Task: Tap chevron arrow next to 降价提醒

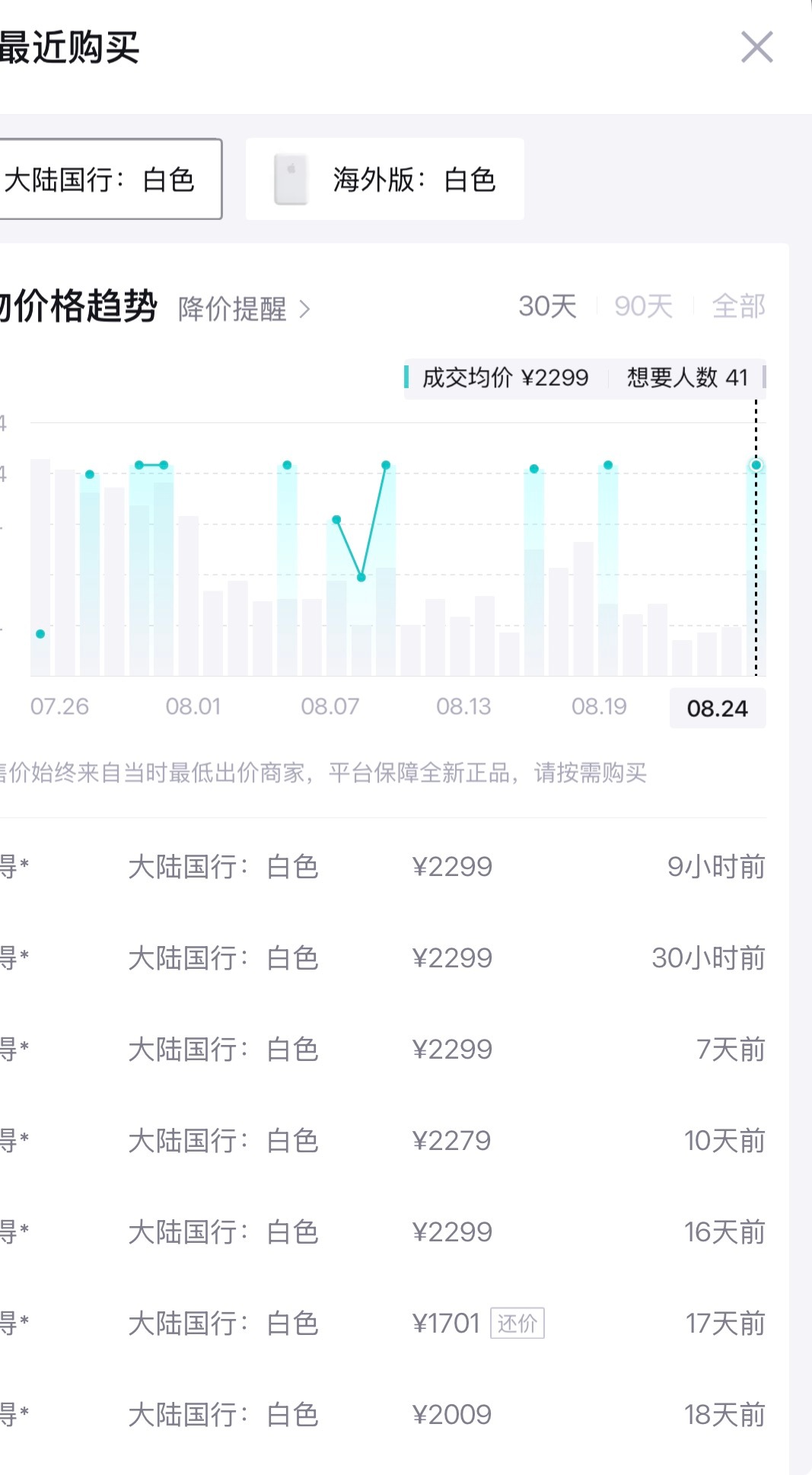Action: click(304, 309)
